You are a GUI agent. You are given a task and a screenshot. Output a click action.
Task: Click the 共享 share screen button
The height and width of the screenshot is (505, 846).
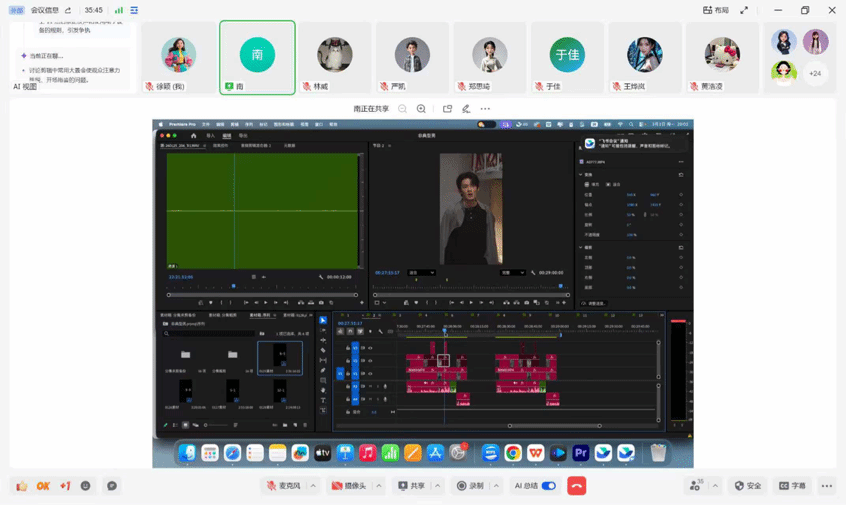(x=411, y=486)
